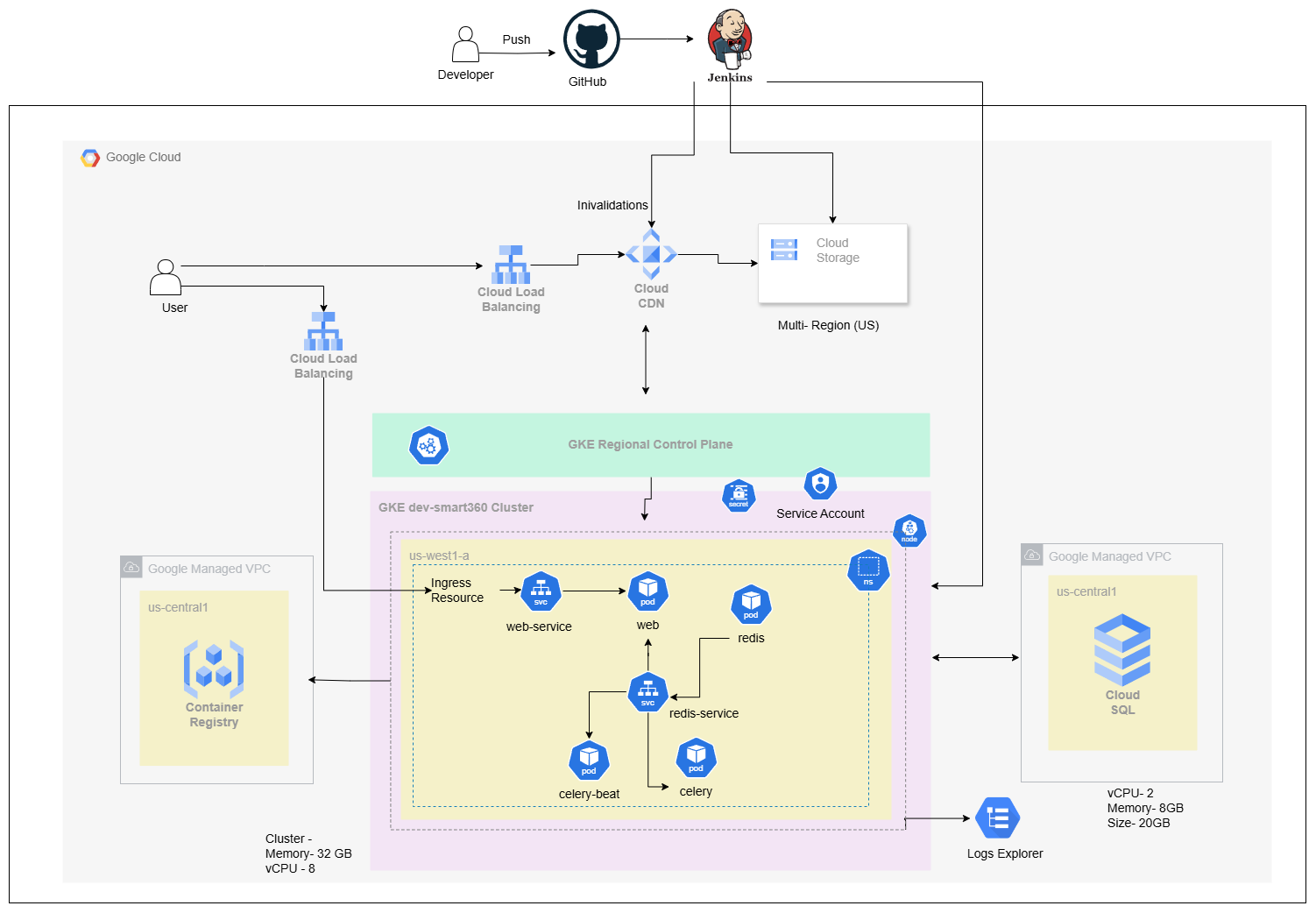
Task: Select the Inivalidations label
Action: (x=612, y=205)
